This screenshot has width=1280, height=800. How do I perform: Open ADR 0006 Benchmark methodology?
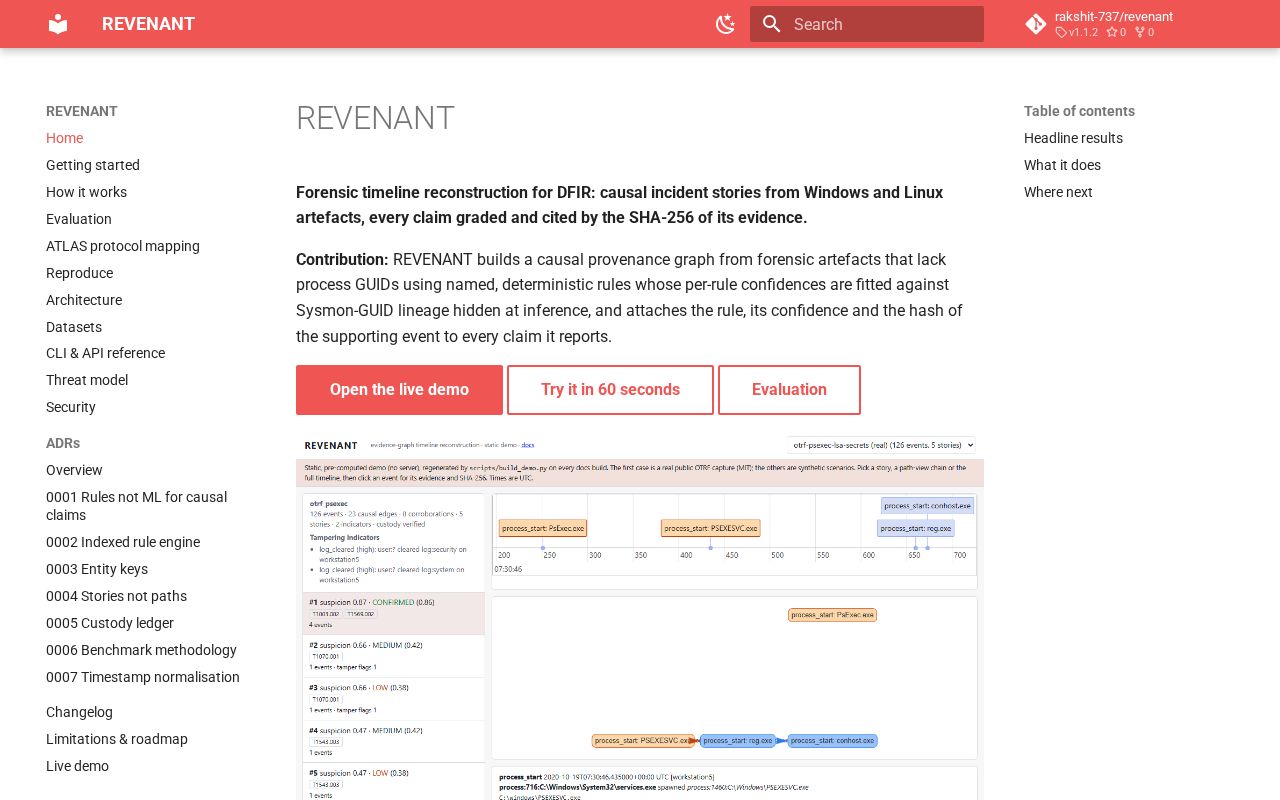(x=141, y=650)
